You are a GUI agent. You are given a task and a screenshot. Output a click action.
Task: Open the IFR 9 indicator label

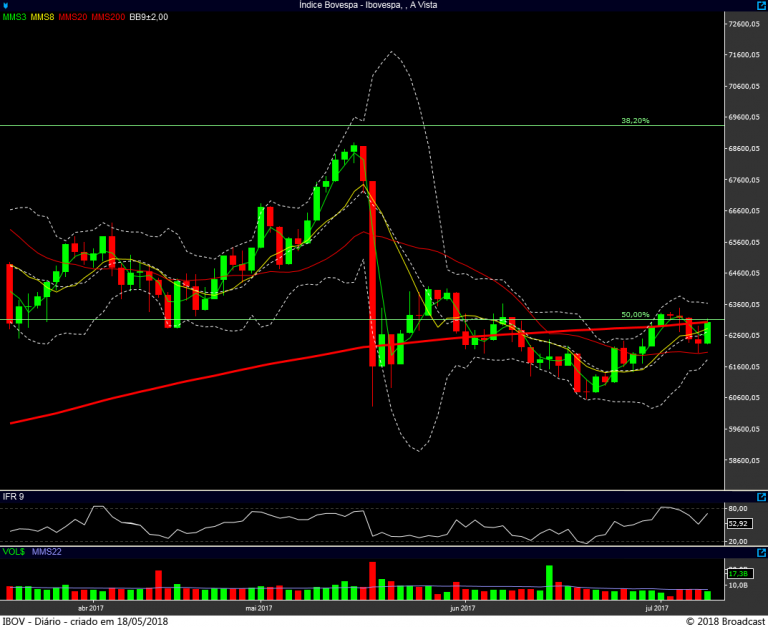point(13,497)
